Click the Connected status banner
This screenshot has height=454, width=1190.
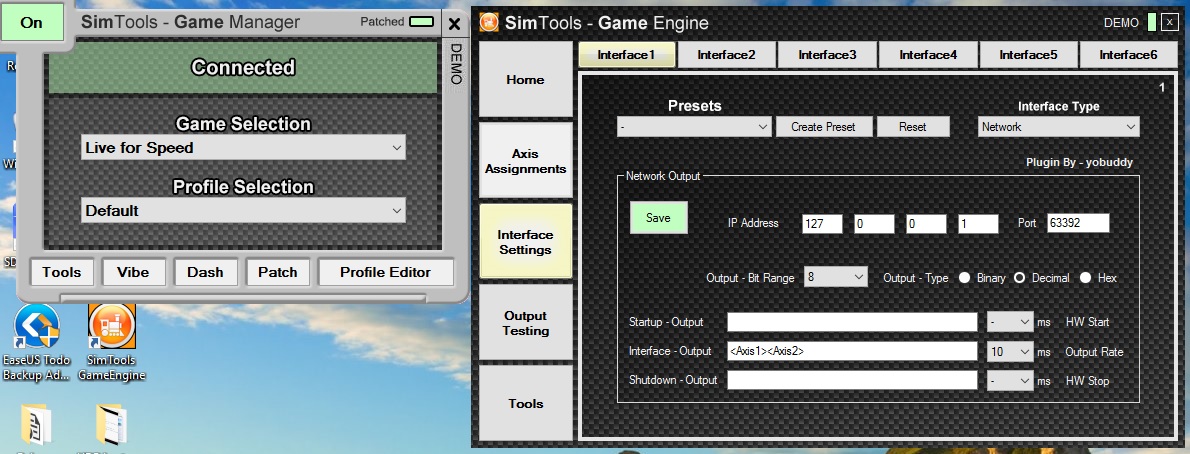pos(243,68)
